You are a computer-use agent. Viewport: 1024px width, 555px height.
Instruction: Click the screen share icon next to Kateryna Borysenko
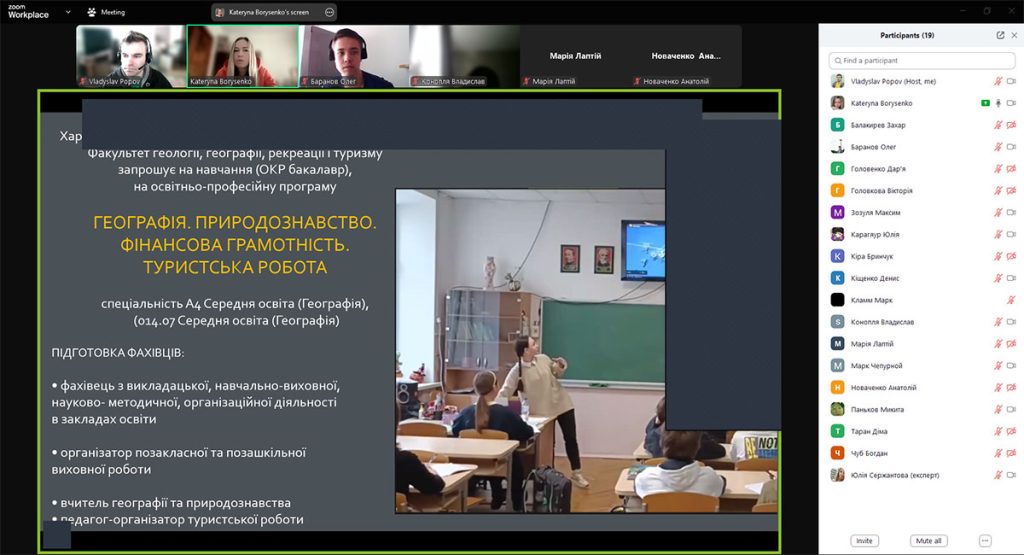(985, 103)
